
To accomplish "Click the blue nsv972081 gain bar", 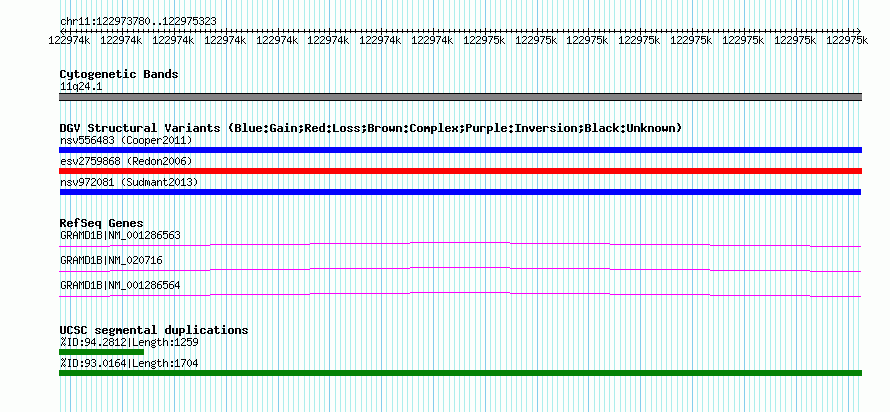I will click(460, 192).
